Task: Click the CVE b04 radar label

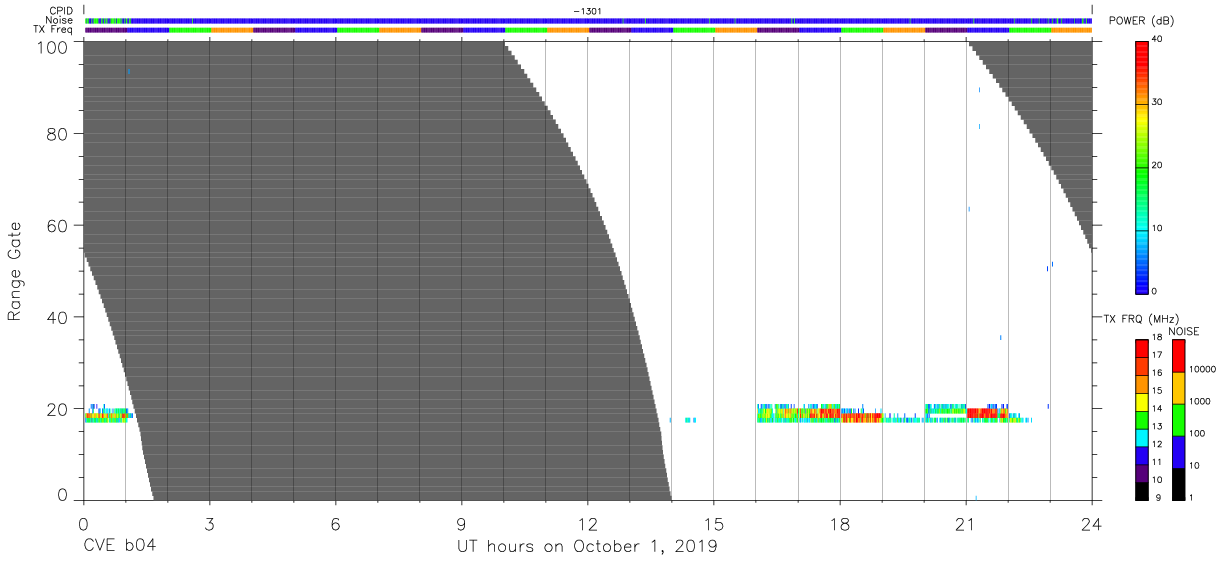Action: [119, 546]
